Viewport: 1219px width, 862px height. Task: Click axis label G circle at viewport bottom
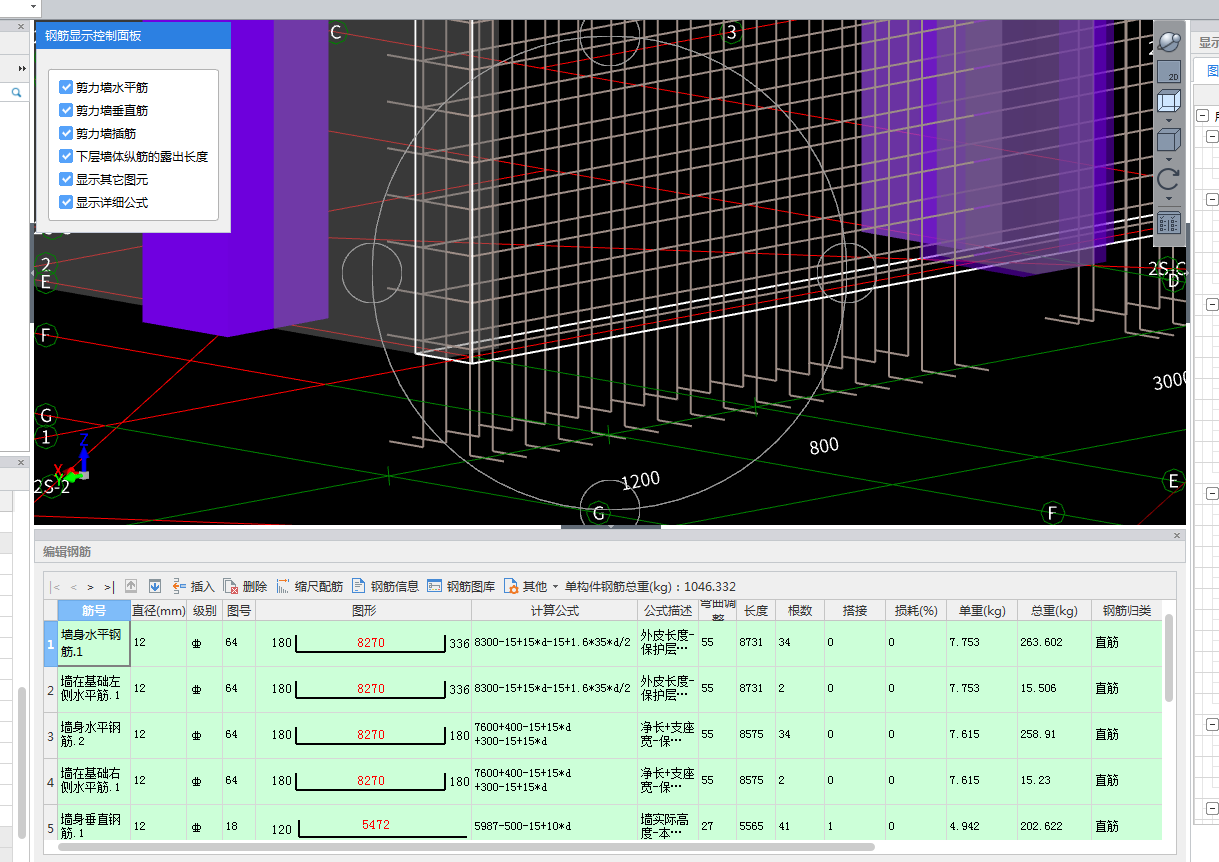click(x=598, y=513)
